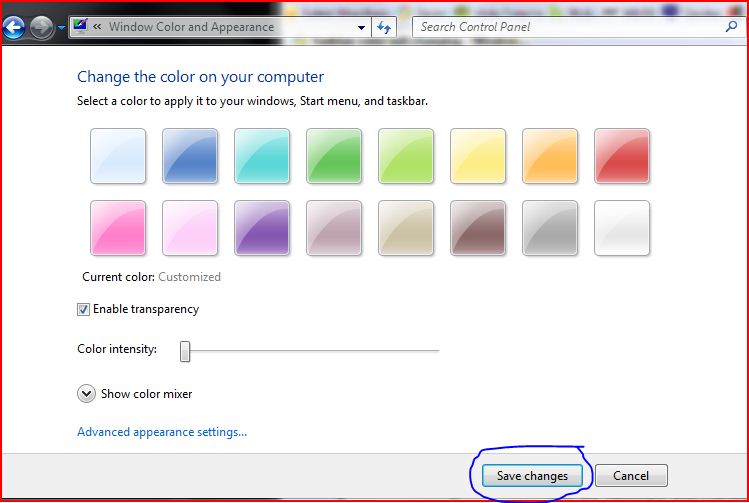Image resolution: width=749 pixels, height=503 pixels.
Task: Open Advanced appearance settings link
Action: pos(162,432)
